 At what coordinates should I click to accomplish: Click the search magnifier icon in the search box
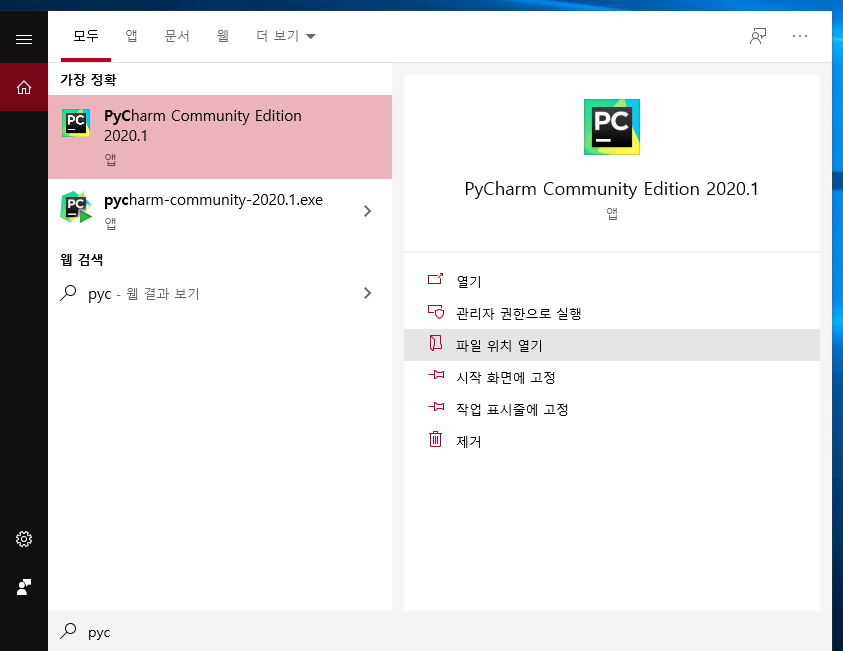coord(68,631)
